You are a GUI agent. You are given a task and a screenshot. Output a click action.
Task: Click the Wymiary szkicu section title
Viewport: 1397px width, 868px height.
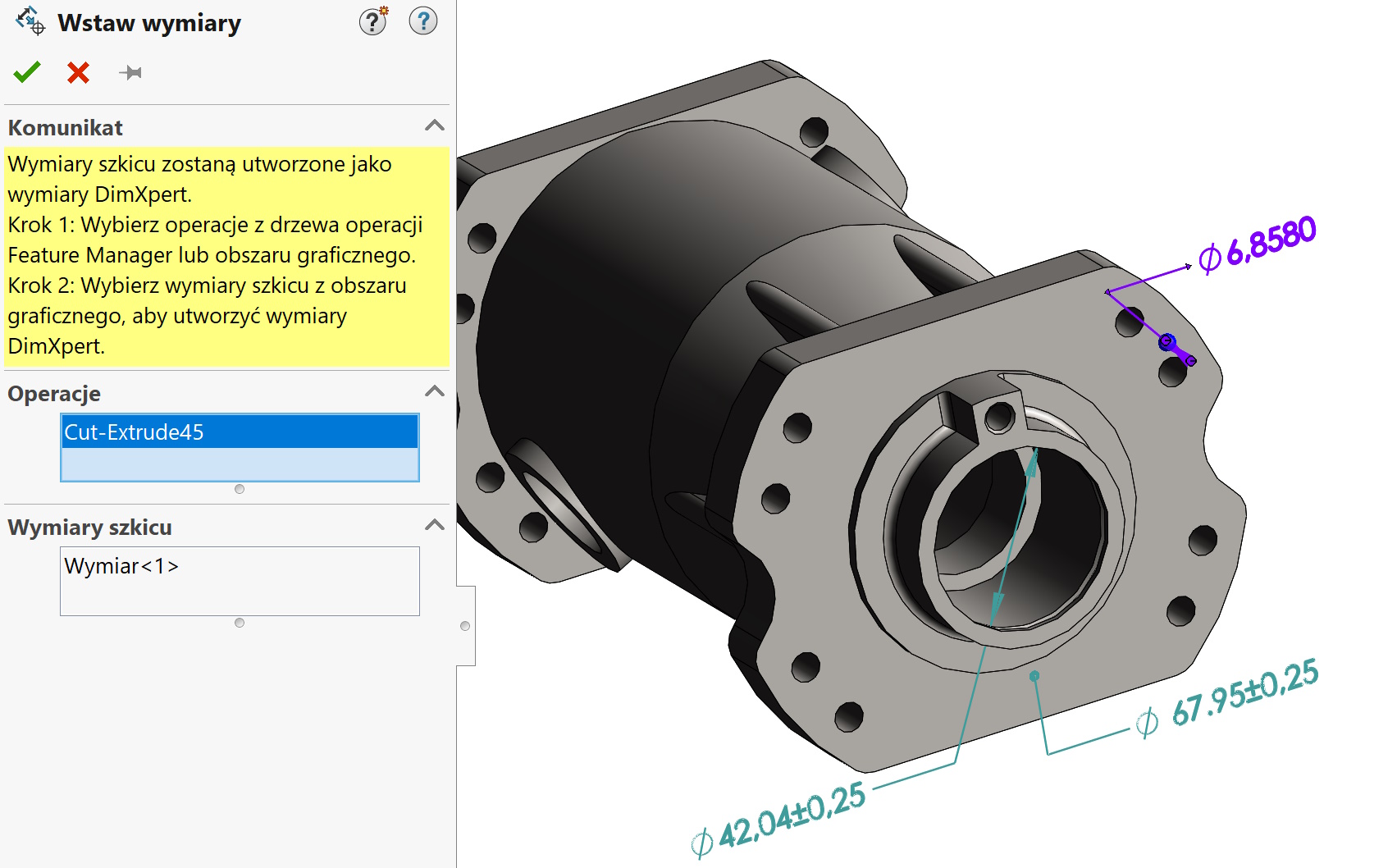(89, 527)
